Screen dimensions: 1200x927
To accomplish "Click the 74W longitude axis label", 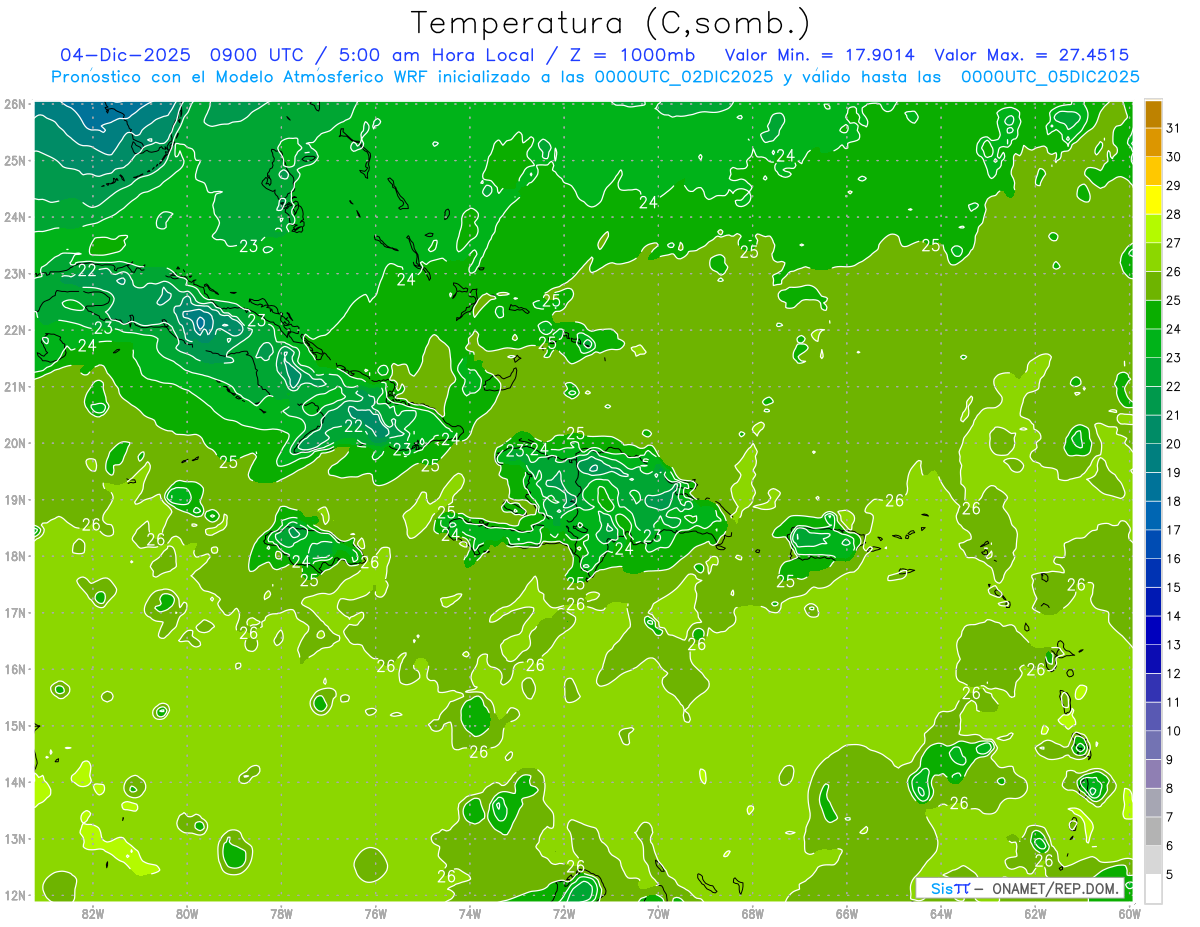I will coord(470,913).
